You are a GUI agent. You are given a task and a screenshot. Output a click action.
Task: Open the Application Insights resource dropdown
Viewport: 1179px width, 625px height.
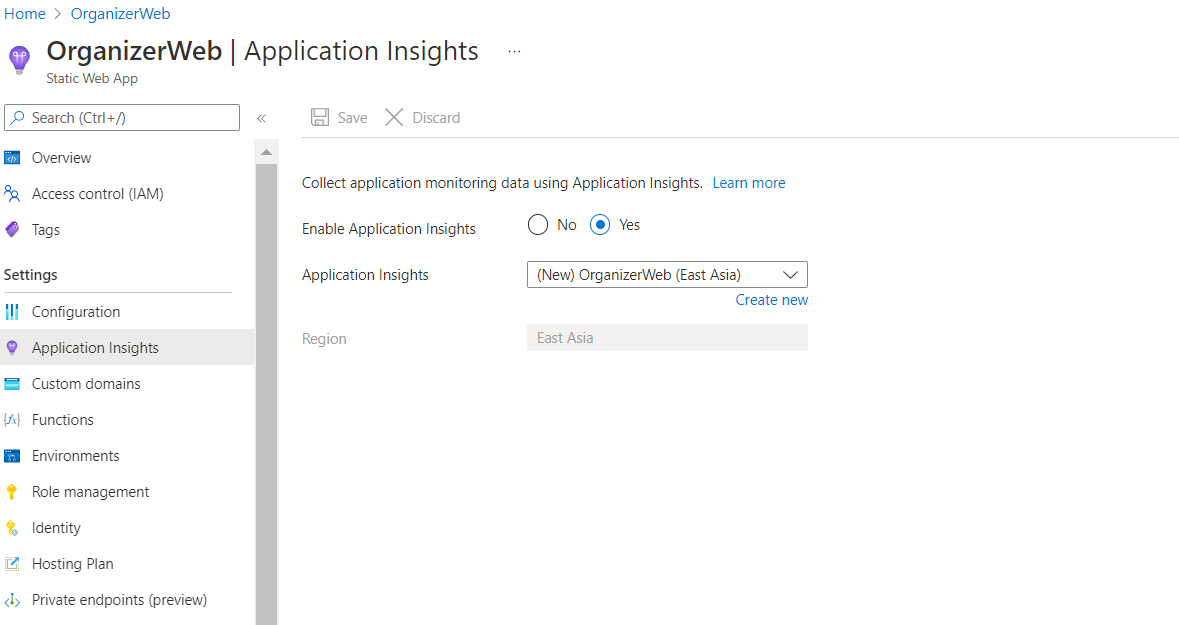click(x=667, y=275)
